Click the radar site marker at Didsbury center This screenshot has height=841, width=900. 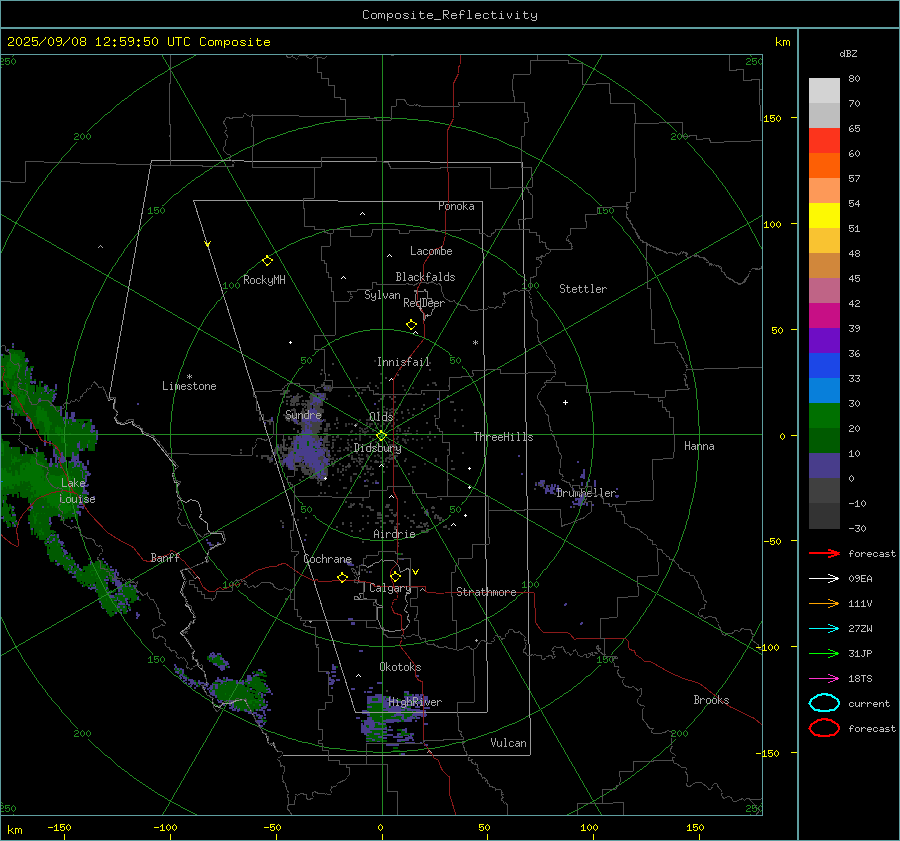click(x=381, y=436)
